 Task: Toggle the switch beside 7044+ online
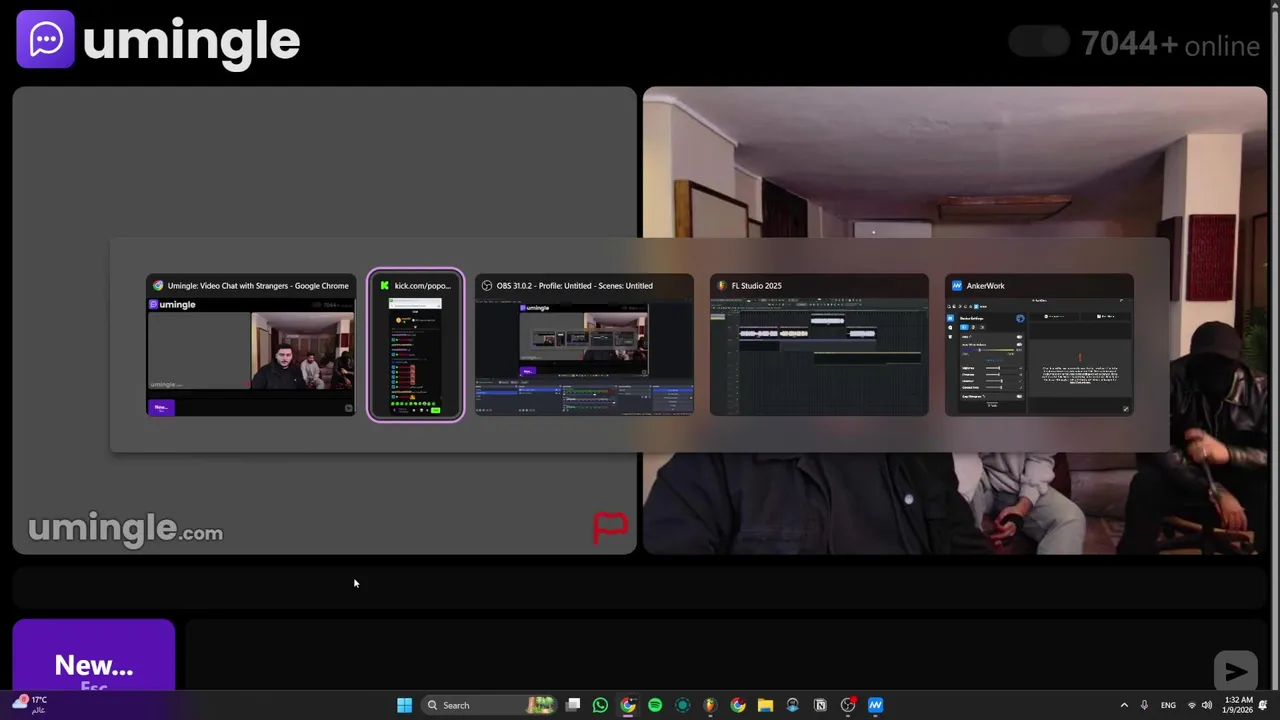[x=1039, y=42]
